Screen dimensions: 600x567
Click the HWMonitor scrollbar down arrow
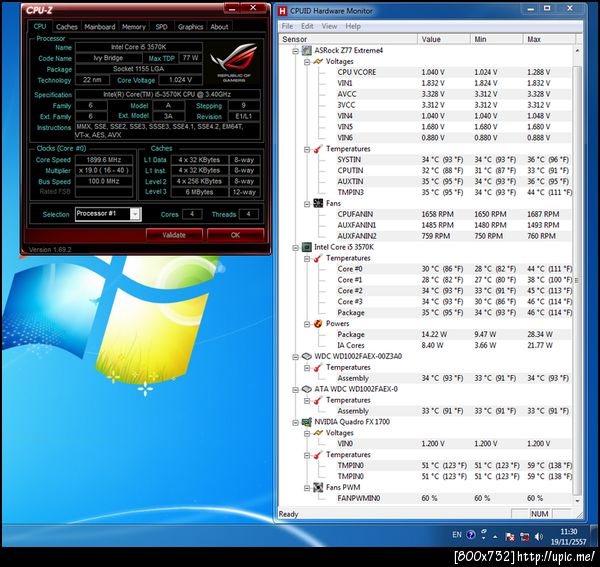(x=577, y=501)
